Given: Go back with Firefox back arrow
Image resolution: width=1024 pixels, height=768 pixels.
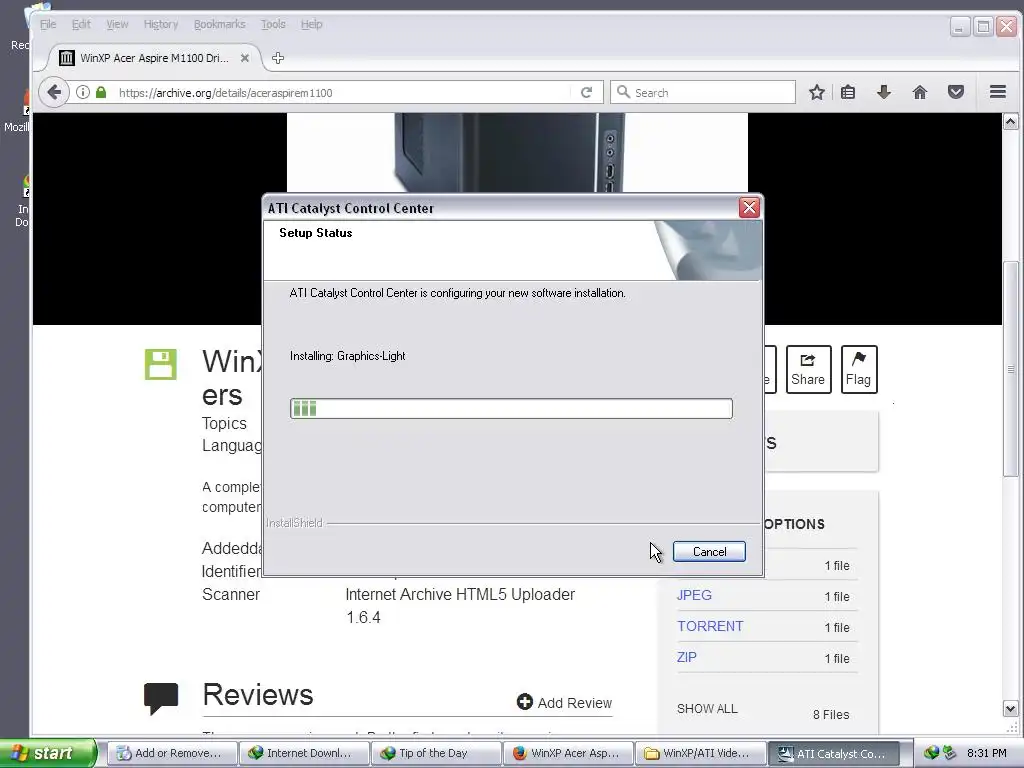Looking at the screenshot, I should click(54, 92).
